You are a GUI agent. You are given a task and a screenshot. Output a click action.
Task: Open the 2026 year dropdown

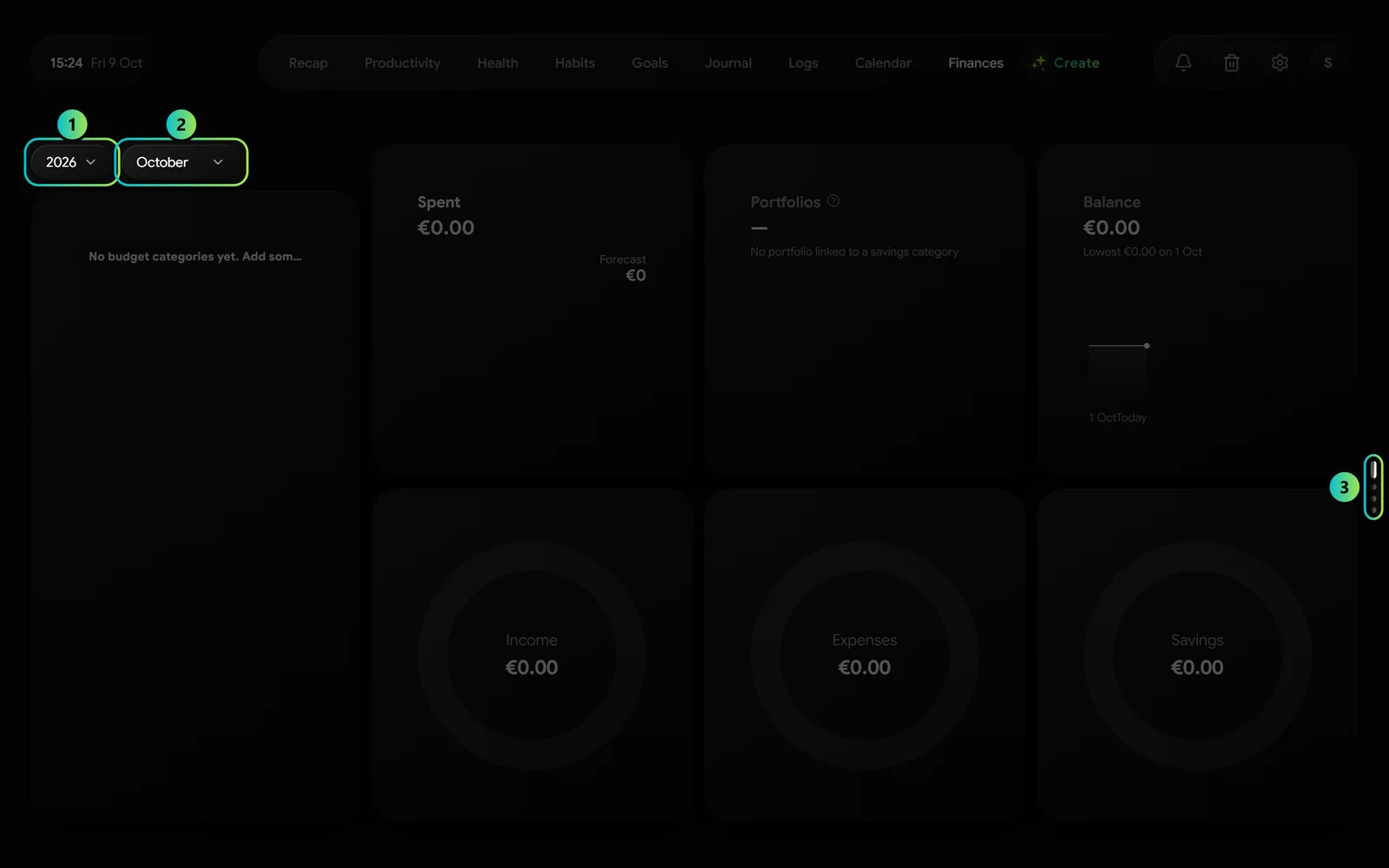pos(70,162)
